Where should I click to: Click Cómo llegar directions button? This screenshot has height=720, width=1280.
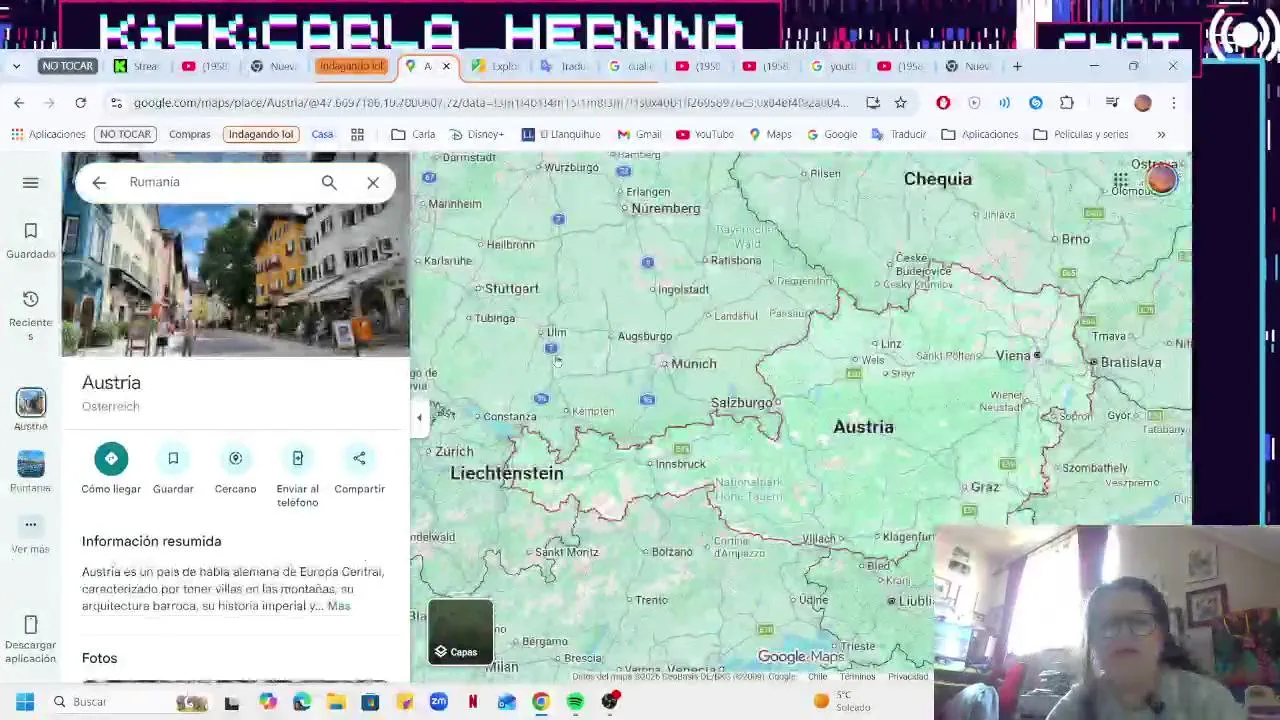(x=111, y=469)
